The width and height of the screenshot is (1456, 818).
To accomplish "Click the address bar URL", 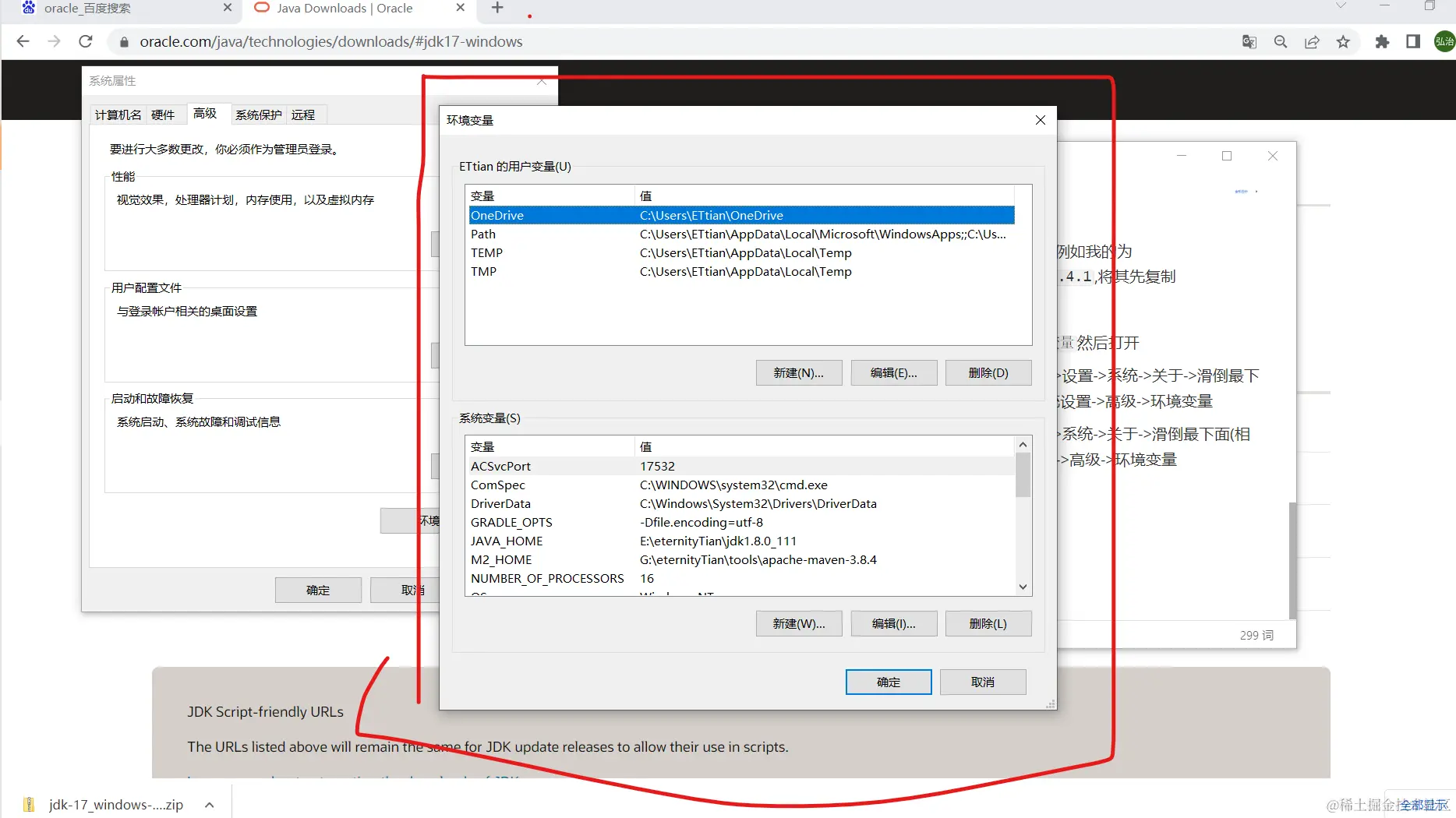I will (x=331, y=42).
